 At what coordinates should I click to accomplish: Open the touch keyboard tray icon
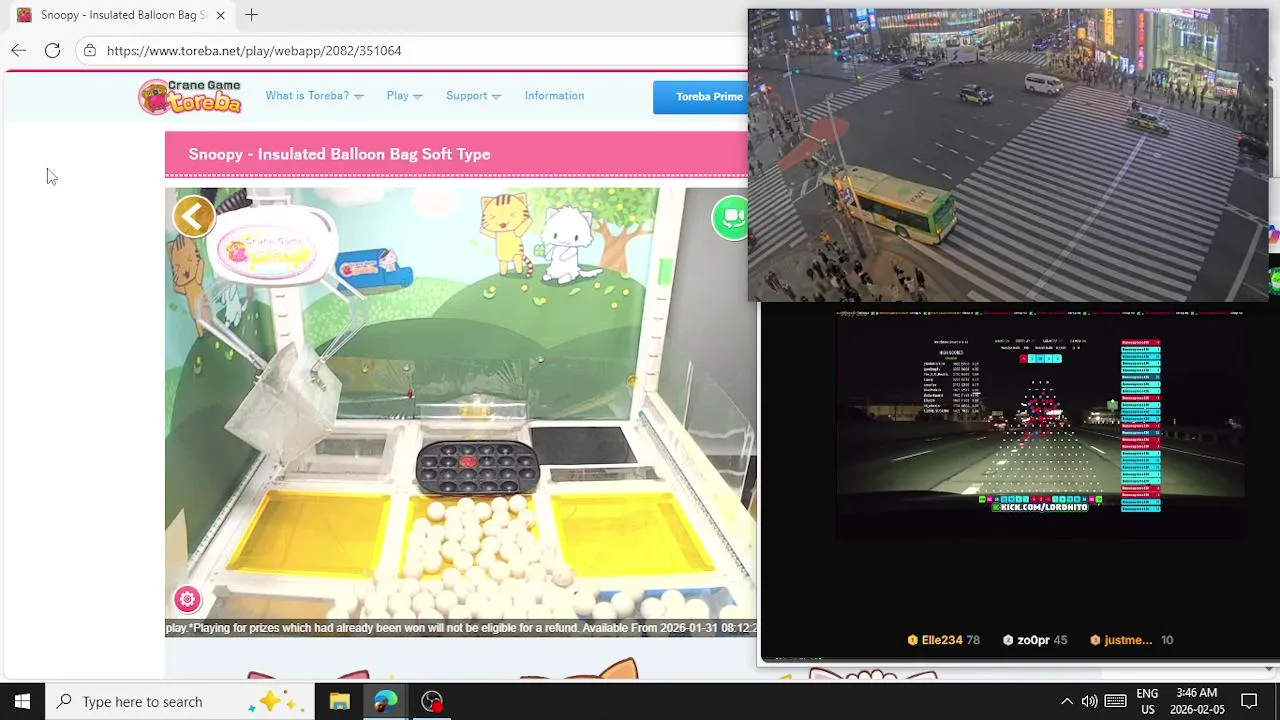point(1115,701)
